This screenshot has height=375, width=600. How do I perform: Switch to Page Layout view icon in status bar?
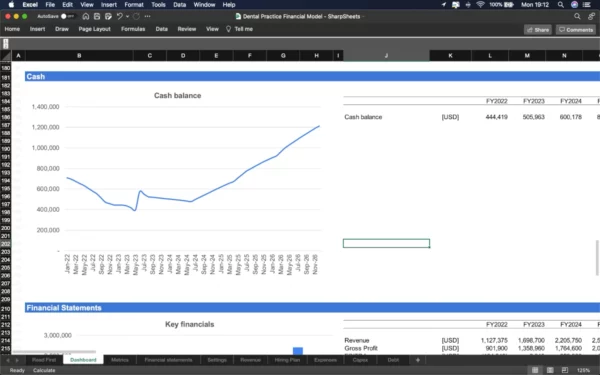(x=550, y=370)
